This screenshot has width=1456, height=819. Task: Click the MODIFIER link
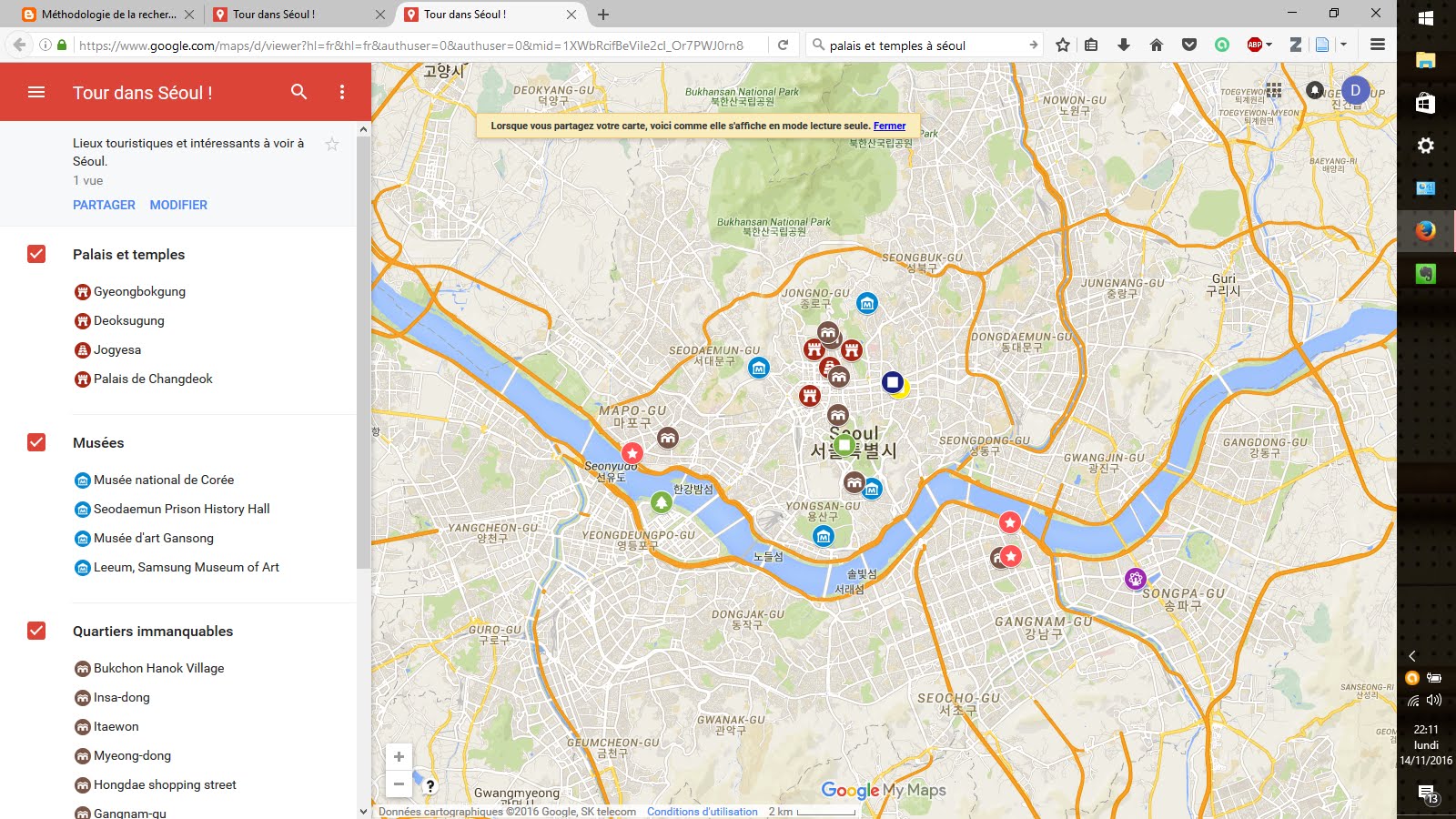[x=178, y=205]
